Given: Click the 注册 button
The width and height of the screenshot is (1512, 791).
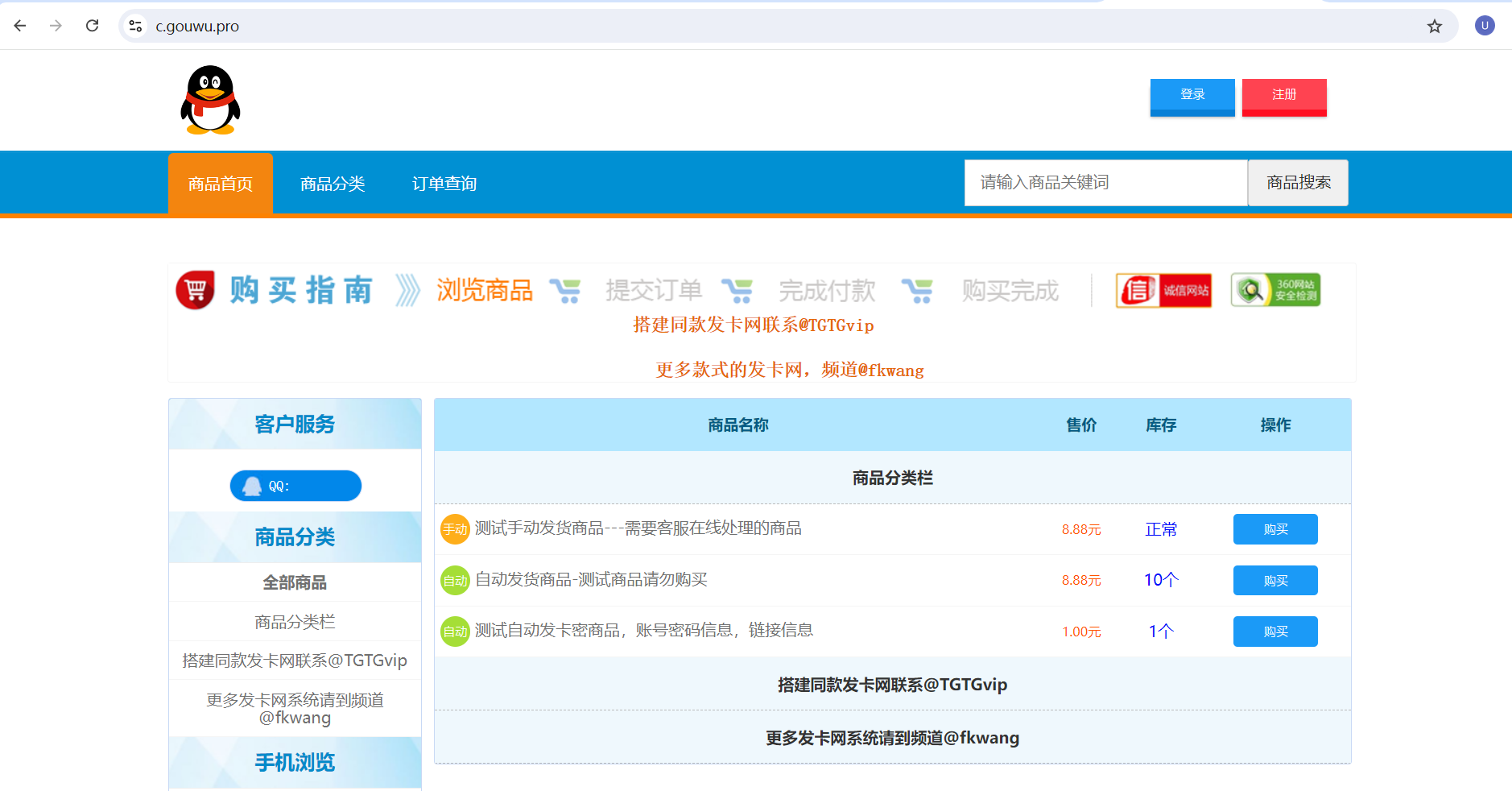Looking at the screenshot, I should click(1284, 97).
